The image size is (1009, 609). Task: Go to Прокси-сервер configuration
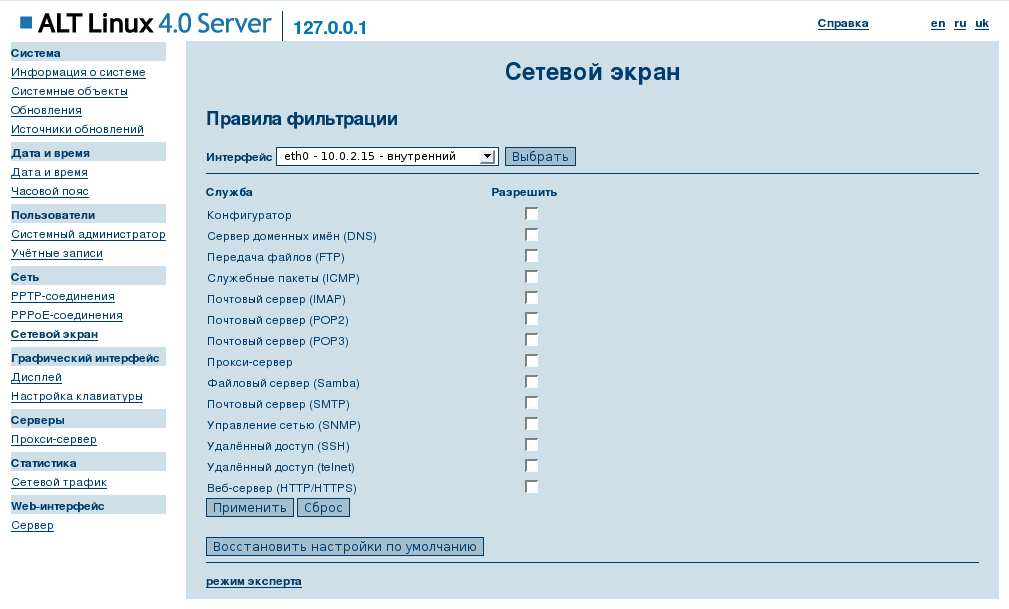coord(52,439)
